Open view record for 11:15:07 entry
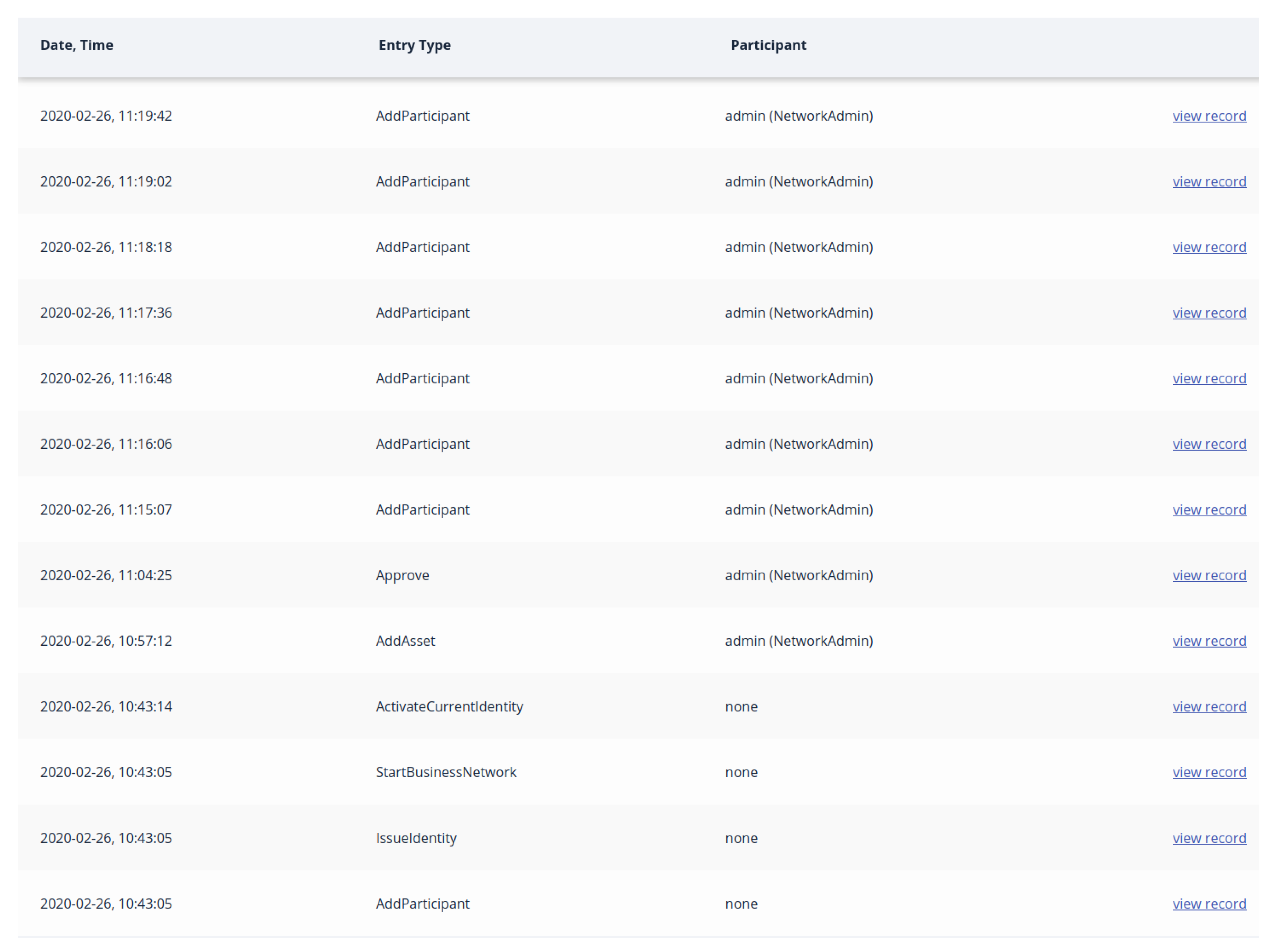 pos(1209,510)
